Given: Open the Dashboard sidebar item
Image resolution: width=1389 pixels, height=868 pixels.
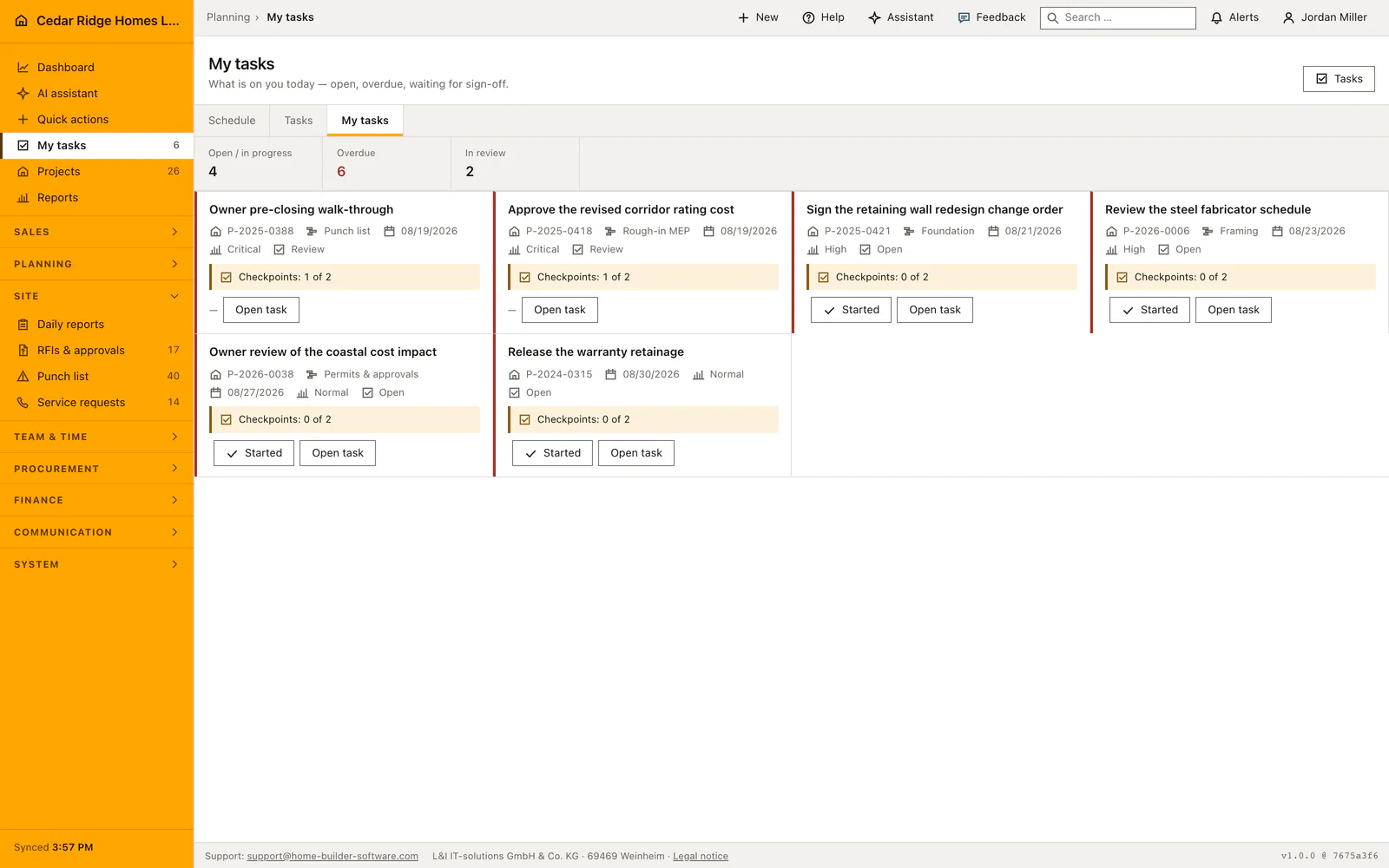Looking at the screenshot, I should tap(96, 67).
